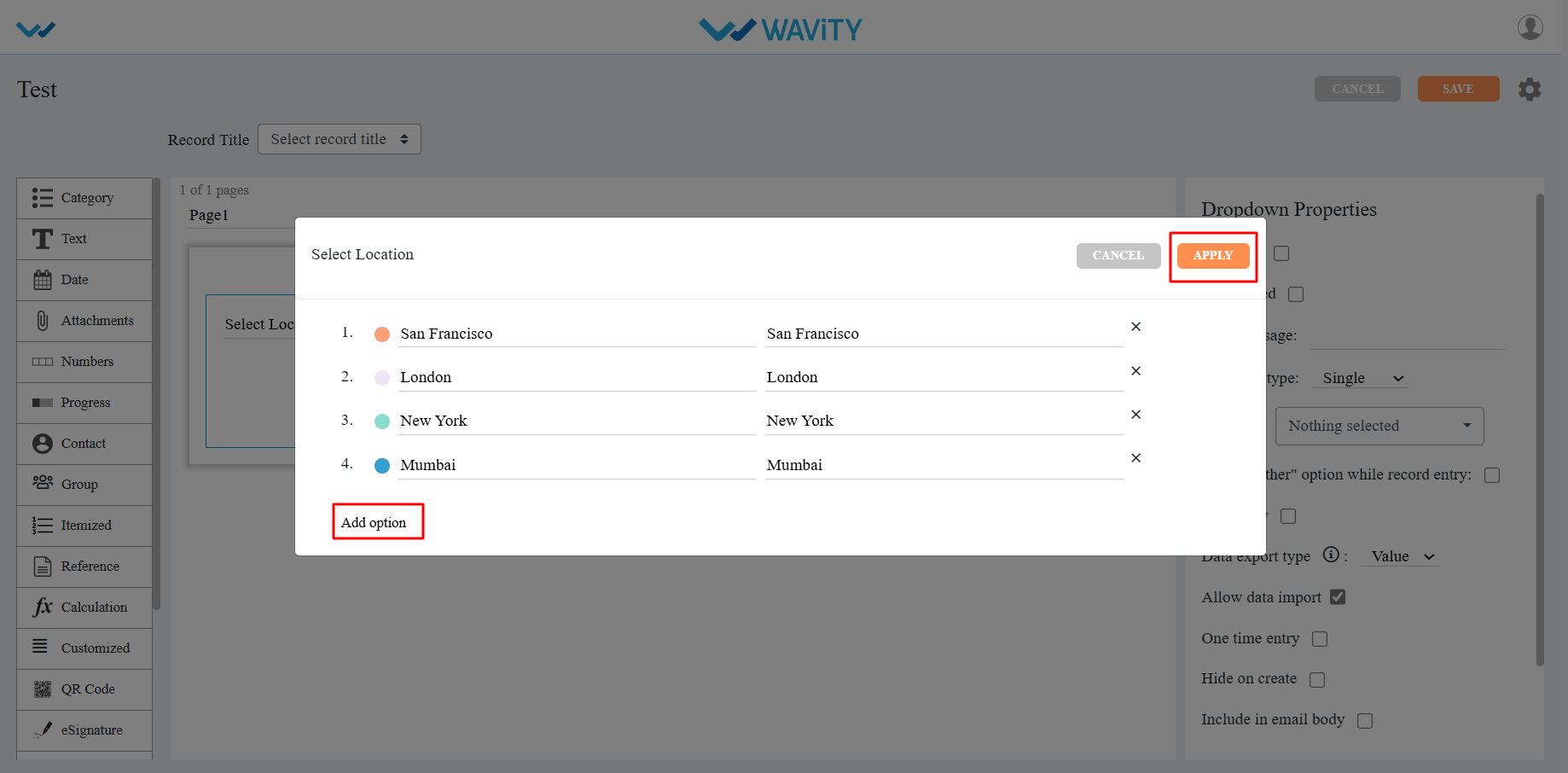Toggle the "other" option while record entry checkbox
Screen dimensions: 1568x773
1492,475
